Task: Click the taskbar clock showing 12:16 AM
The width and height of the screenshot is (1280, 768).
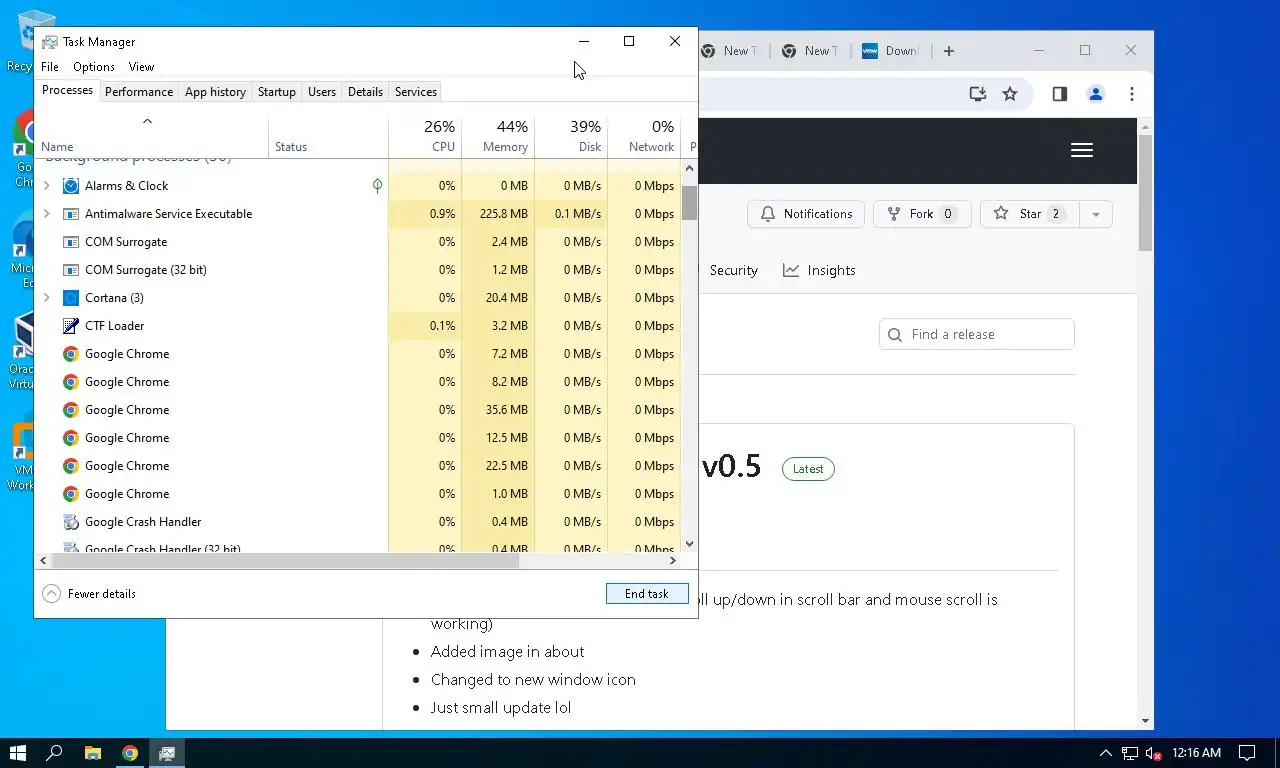Action: click(1197, 753)
